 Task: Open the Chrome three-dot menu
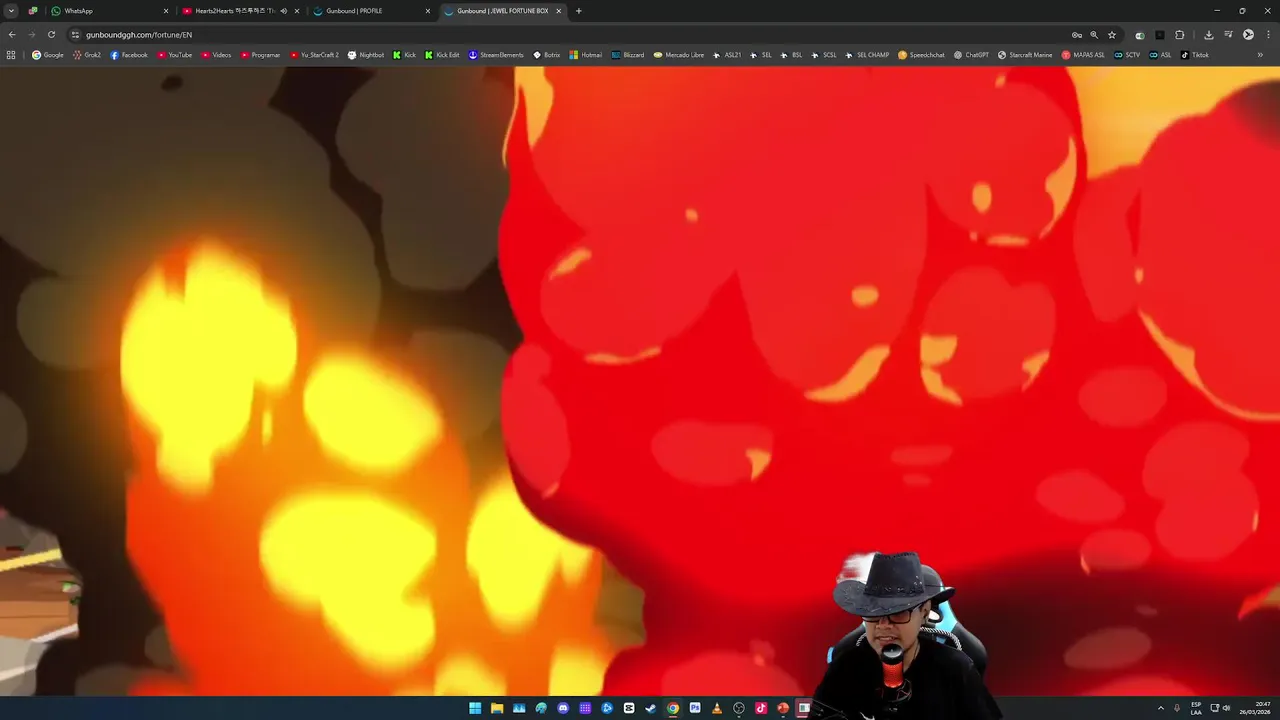pos(1267,34)
